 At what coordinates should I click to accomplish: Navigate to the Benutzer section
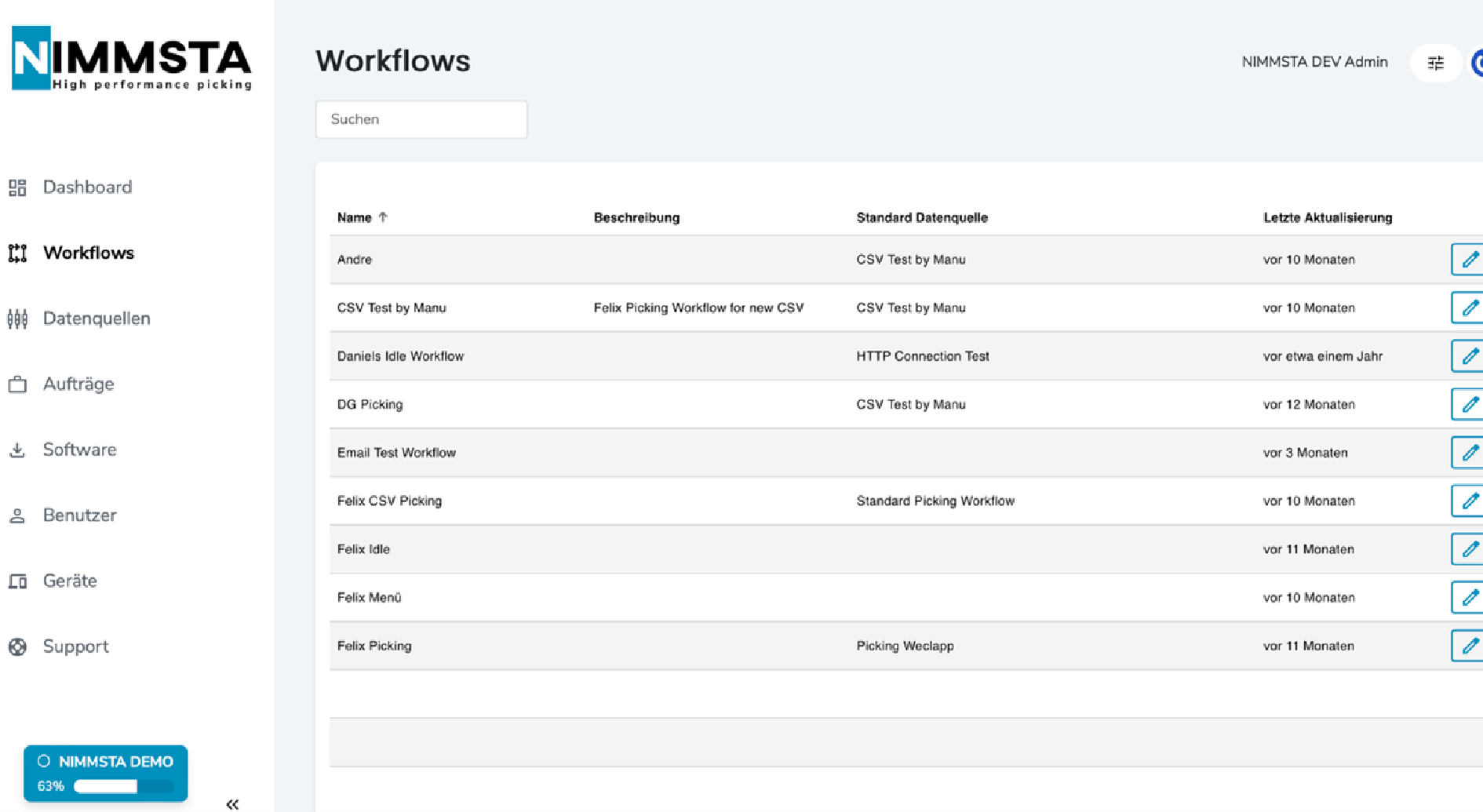[79, 515]
